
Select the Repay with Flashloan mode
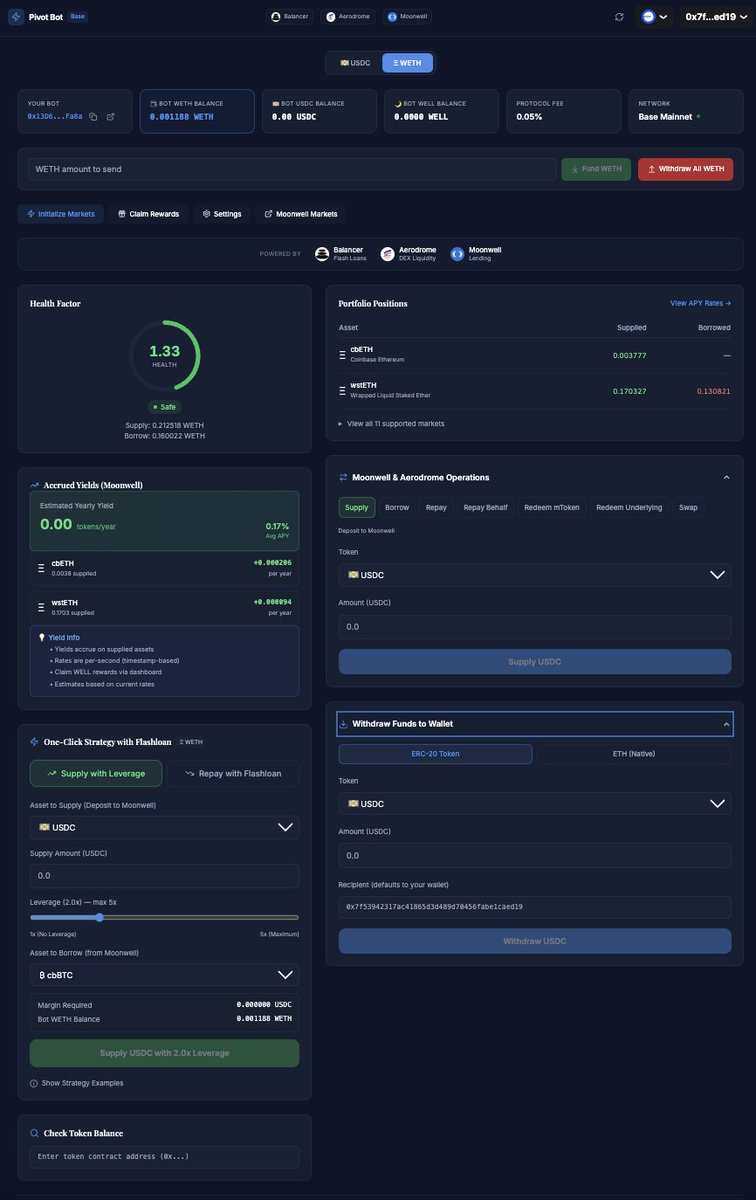[x=233, y=773]
